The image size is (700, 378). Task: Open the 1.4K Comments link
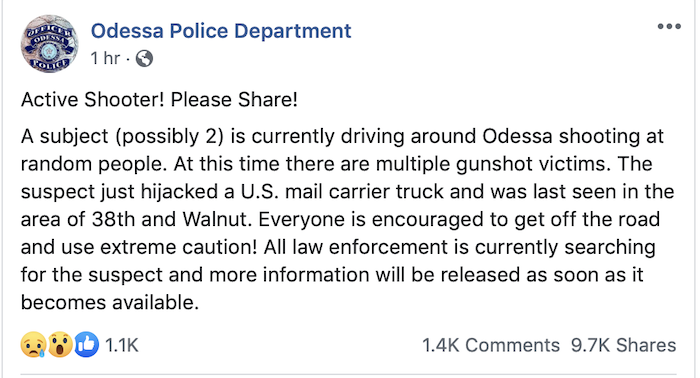click(x=491, y=345)
